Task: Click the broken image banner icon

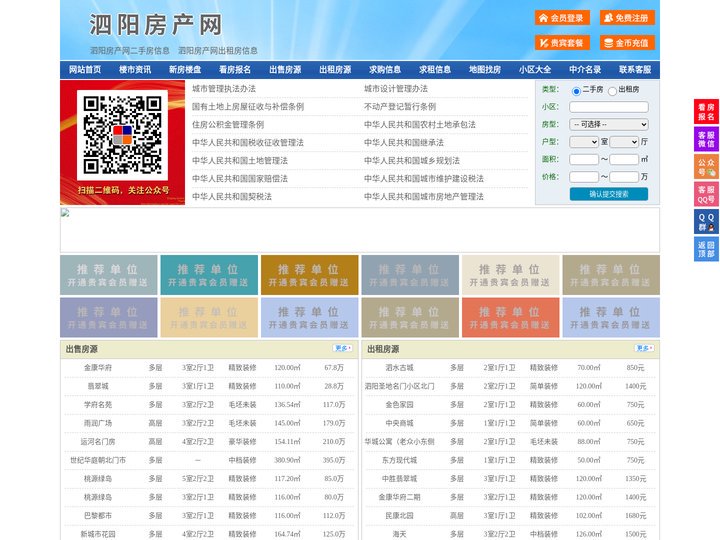Action: [65, 213]
